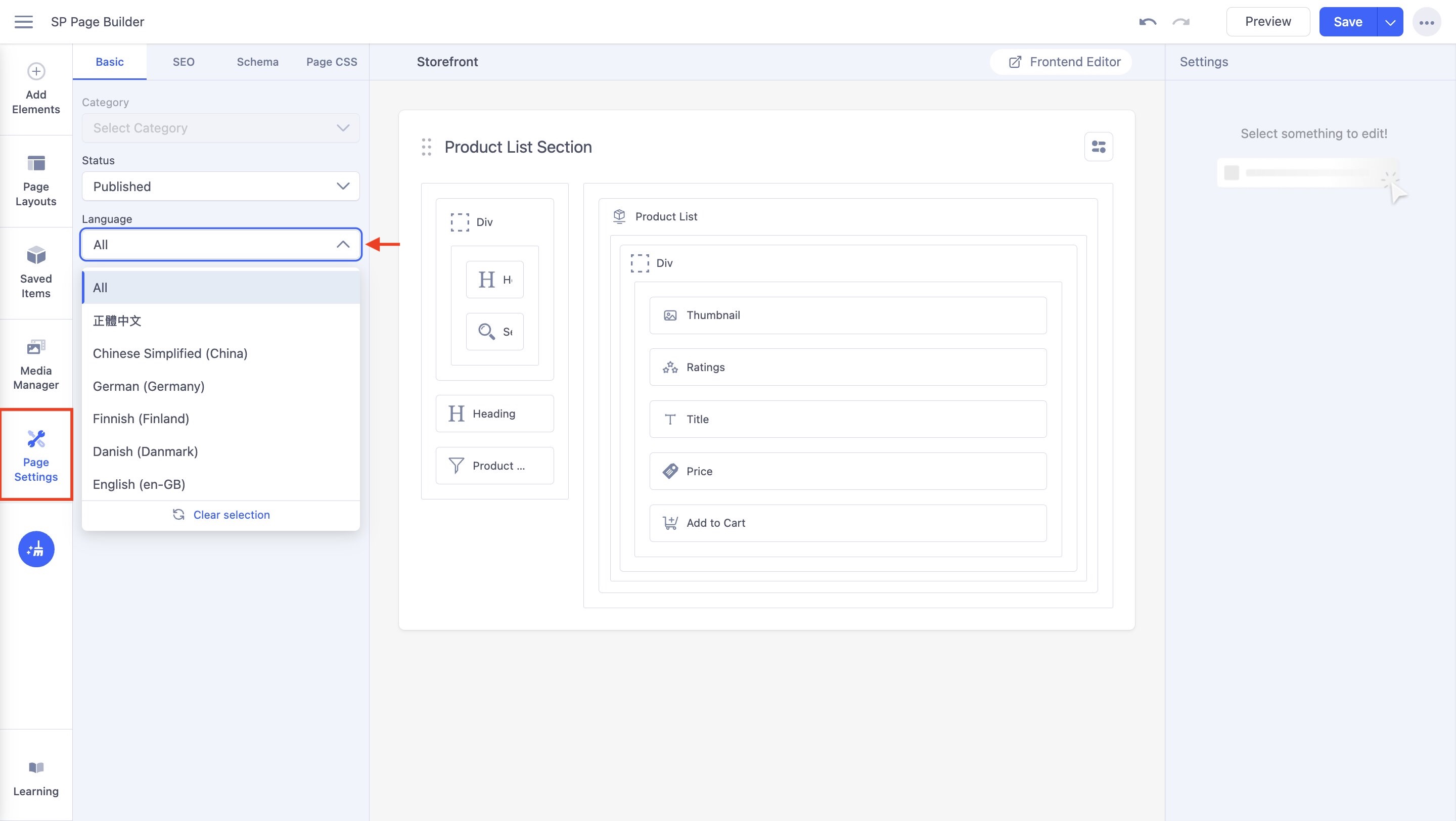This screenshot has width=1456, height=821.
Task: Click the blue AI assistant round button
Action: click(36, 549)
